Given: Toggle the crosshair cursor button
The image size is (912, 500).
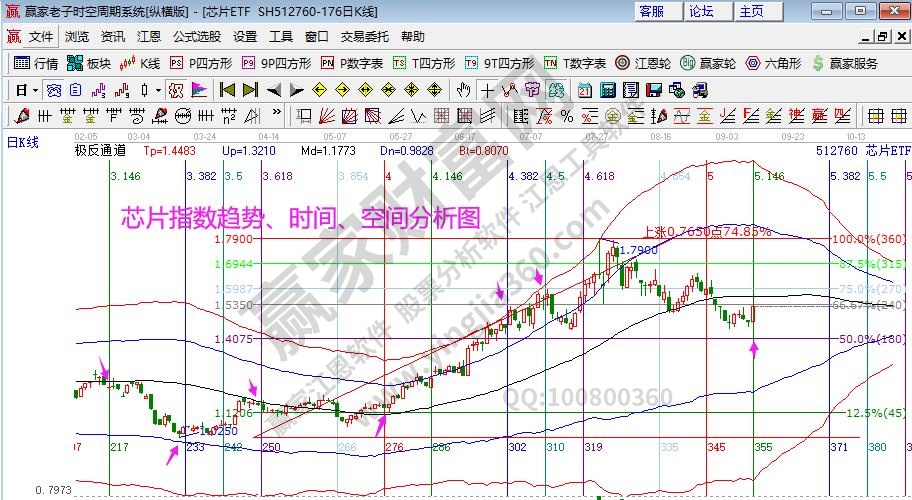Looking at the screenshot, I should coord(487,89).
